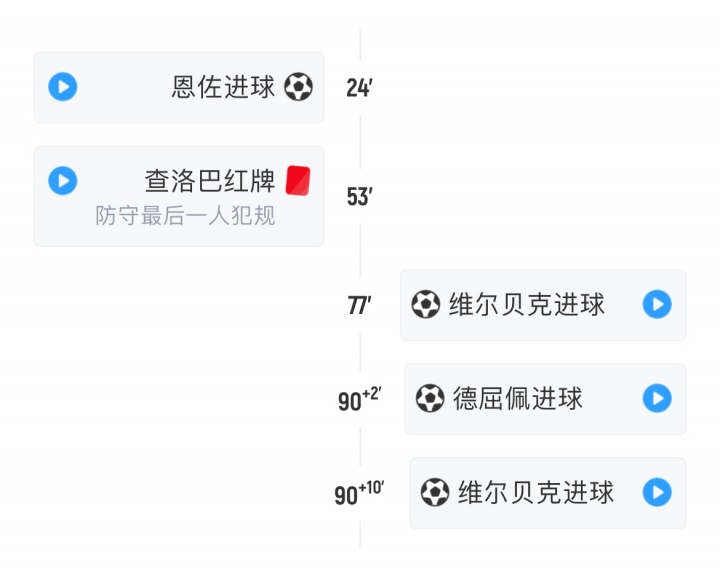The image size is (720, 569).
Task: Click the soccer ball icon beside 德屈佩进球
Action: point(430,398)
